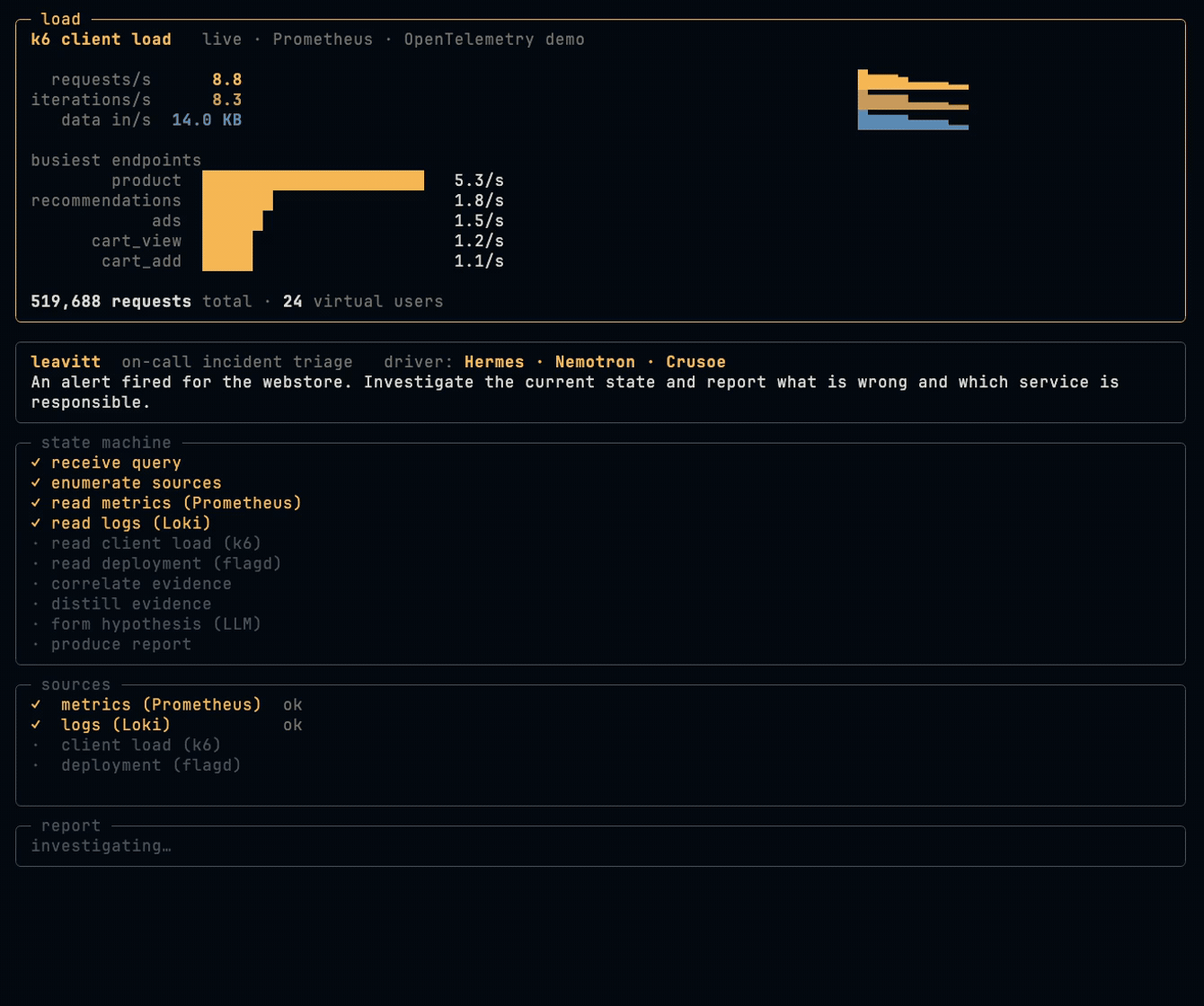Viewport: 1204px width, 1006px height.
Task: Click the recommendations endpoint bar
Action: (x=237, y=200)
